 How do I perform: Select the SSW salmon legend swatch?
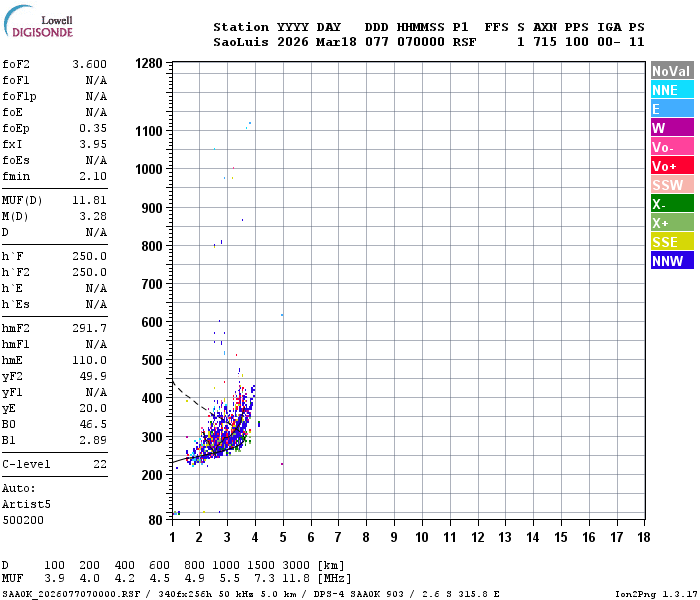click(x=672, y=185)
